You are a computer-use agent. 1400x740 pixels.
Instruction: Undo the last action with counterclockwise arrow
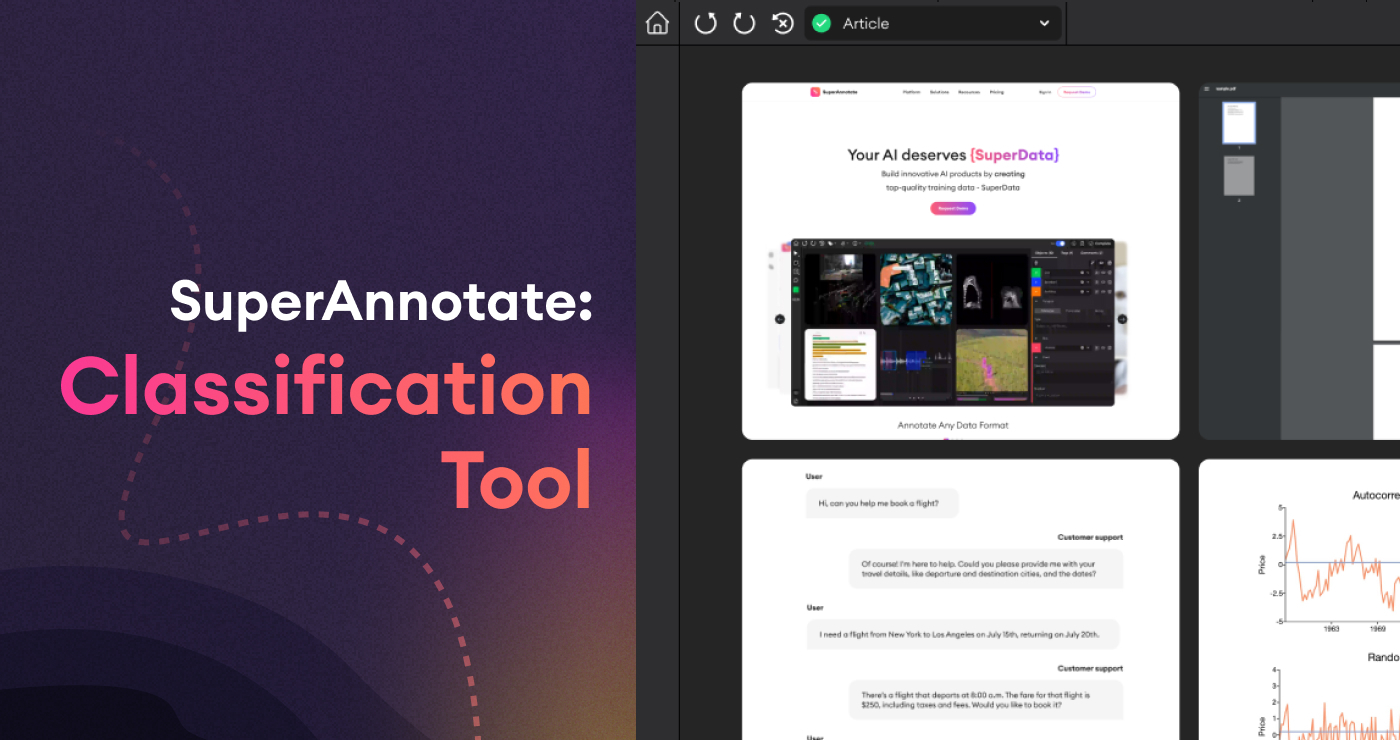[705, 23]
